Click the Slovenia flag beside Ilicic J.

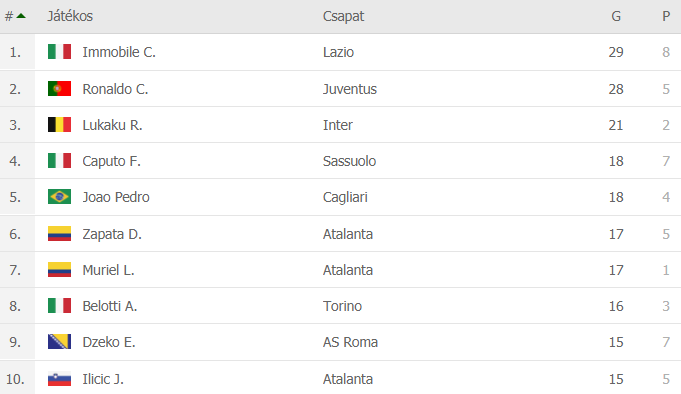pos(60,379)
